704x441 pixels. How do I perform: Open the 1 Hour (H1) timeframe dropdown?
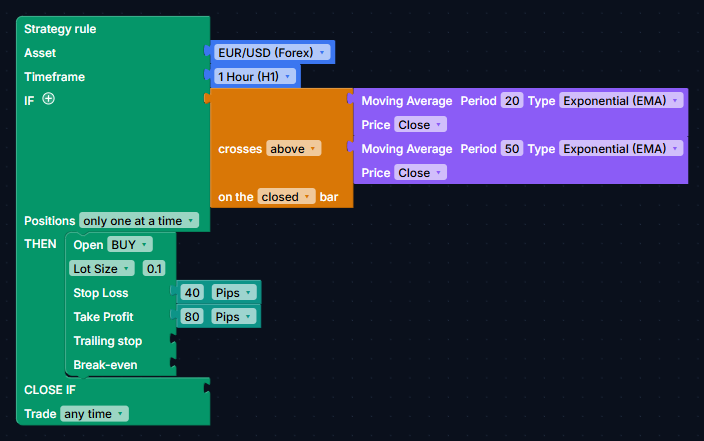[255, 76]
